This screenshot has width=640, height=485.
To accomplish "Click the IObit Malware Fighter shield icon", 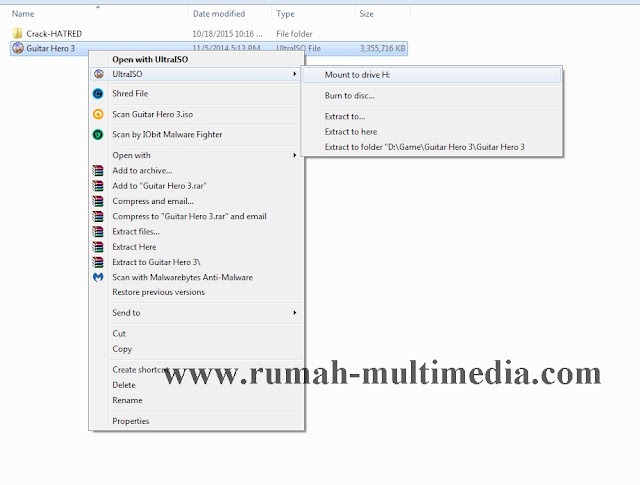I will click(98, 134).
